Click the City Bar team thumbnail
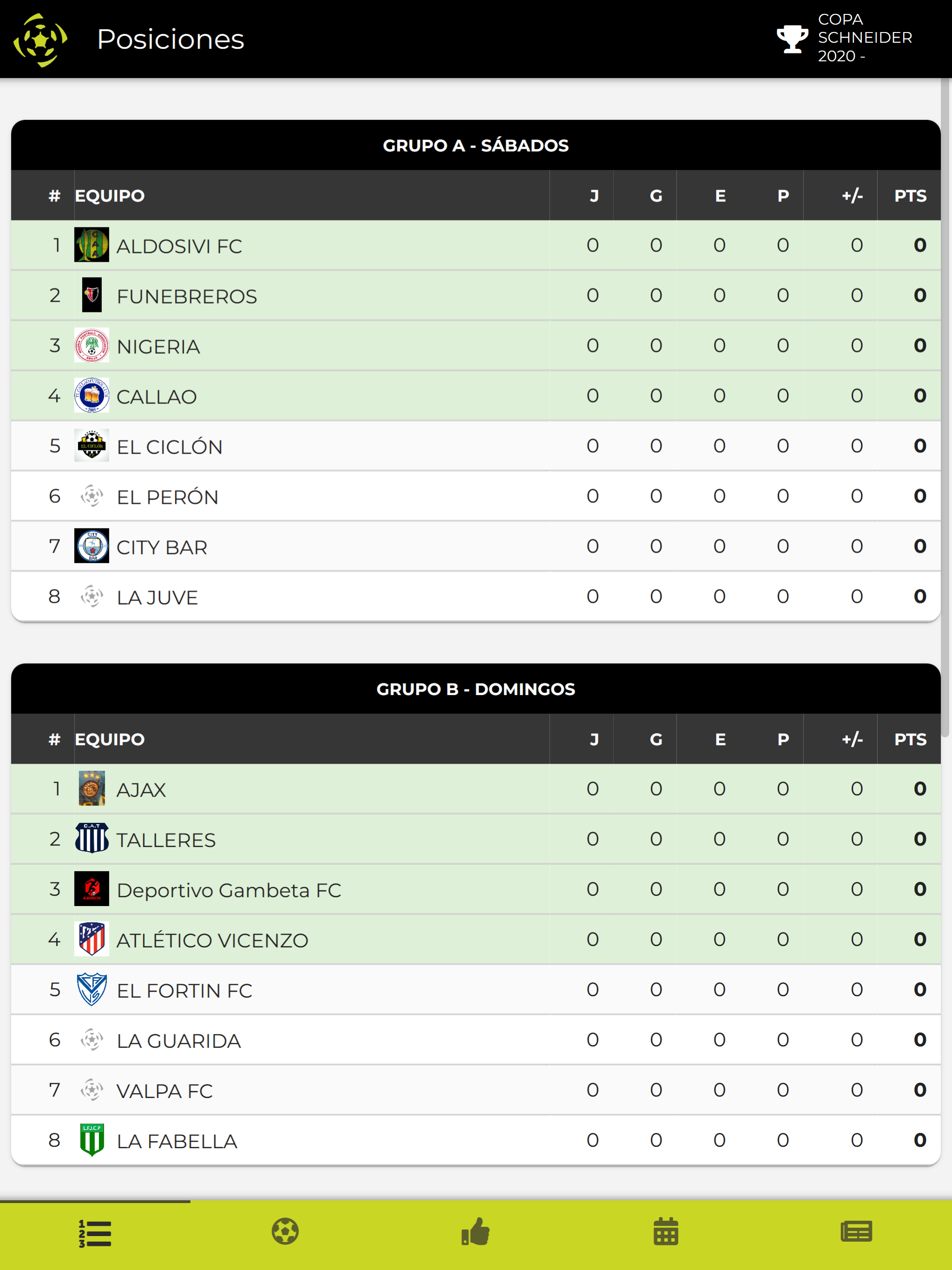Image resolution: width=952 pixels, height=1270 pixels. tap(92, 546)
